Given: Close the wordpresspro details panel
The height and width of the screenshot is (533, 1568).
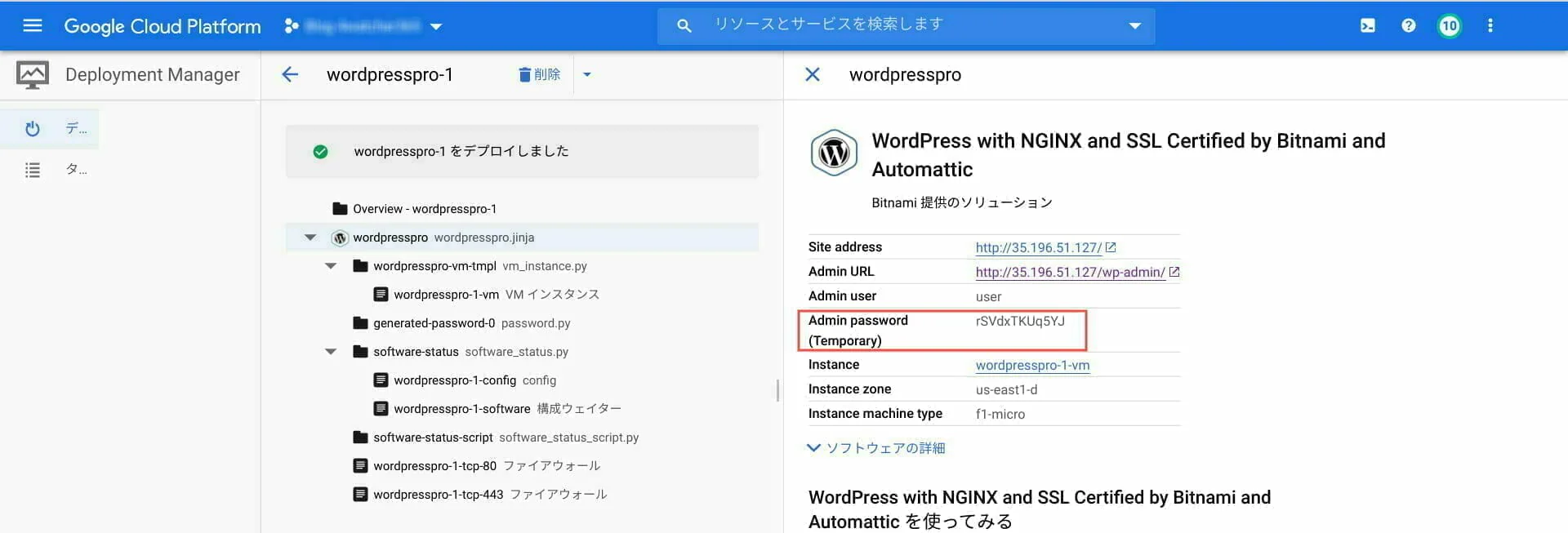Looking at the screenshot, I should point(813,75).
